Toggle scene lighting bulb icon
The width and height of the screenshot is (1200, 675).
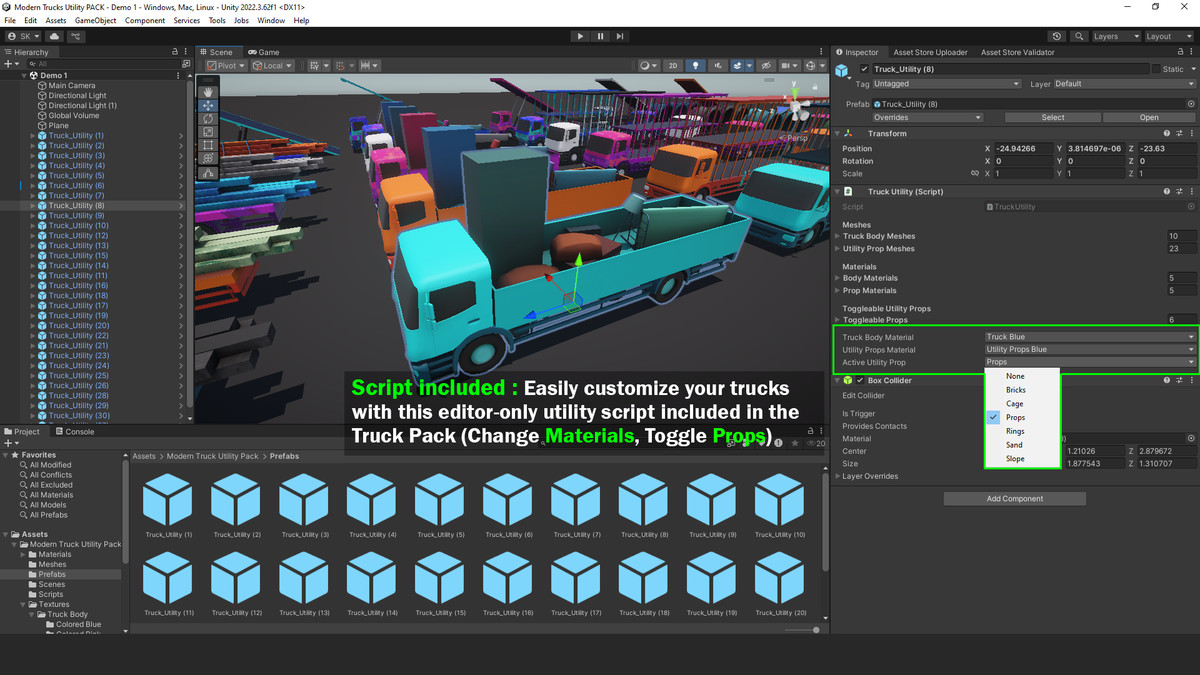tap(696, 65)
